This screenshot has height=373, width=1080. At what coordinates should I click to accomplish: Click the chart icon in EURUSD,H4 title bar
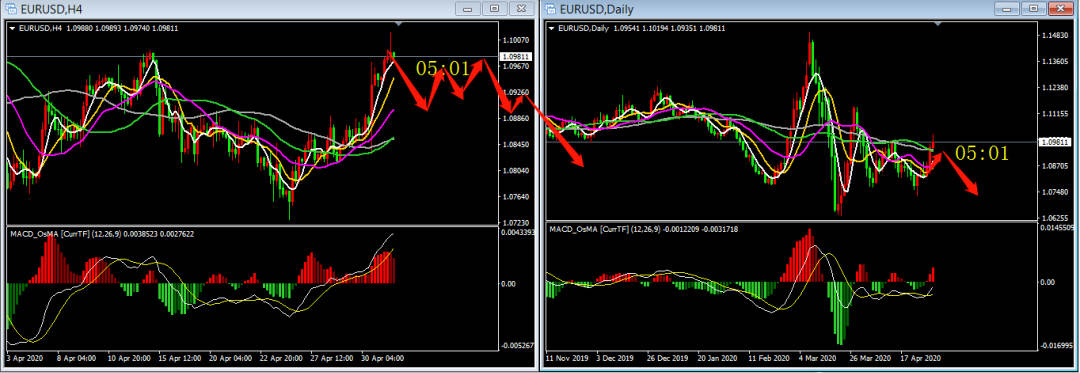11,9
